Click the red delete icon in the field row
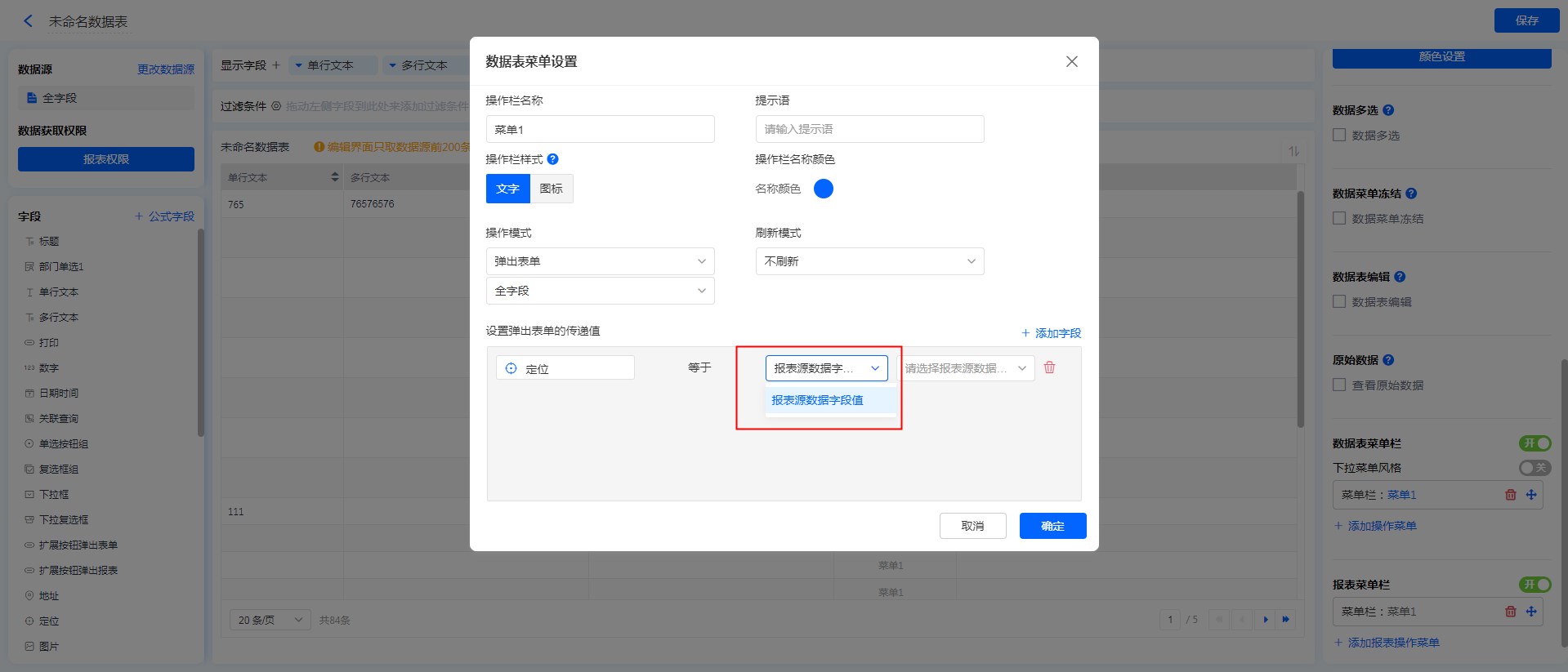The height and width of the screenshot is (672, 1568). pos(1049,367)
